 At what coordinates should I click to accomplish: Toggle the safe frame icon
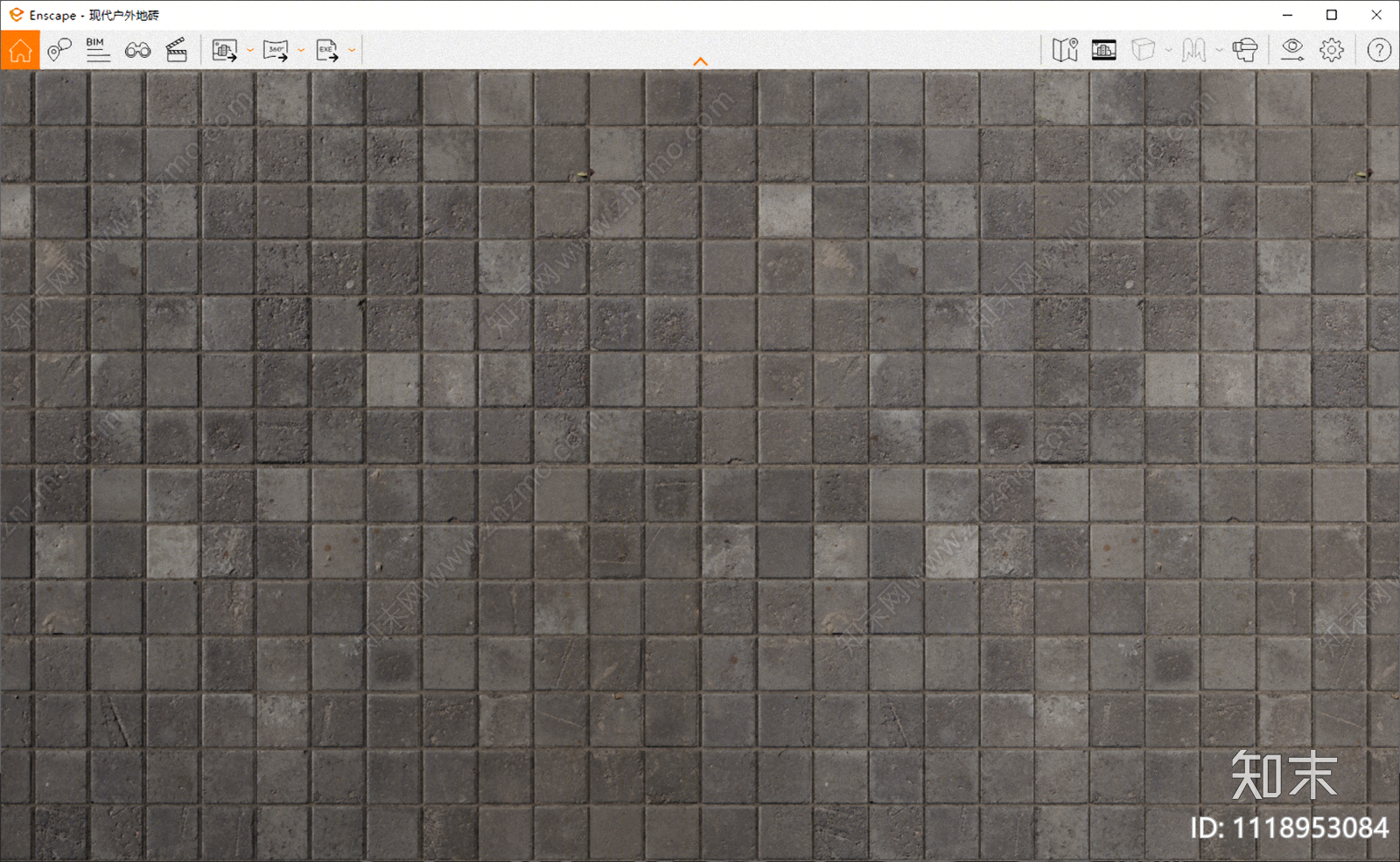point(1104,50)
